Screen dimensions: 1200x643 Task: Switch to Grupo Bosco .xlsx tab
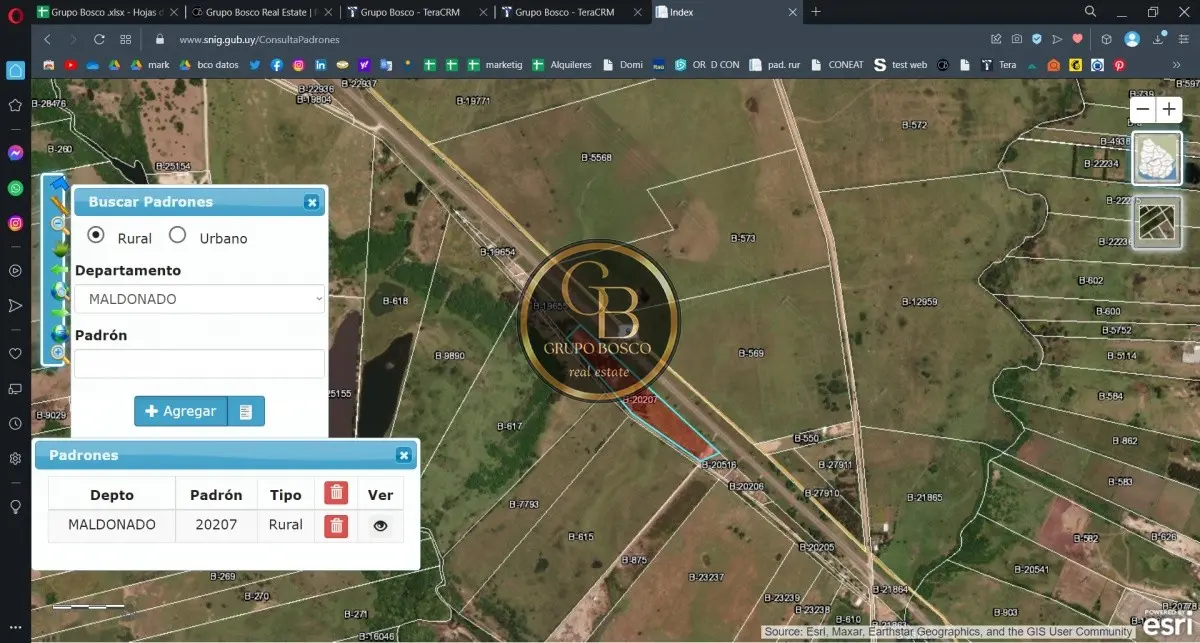click(107, 12)
